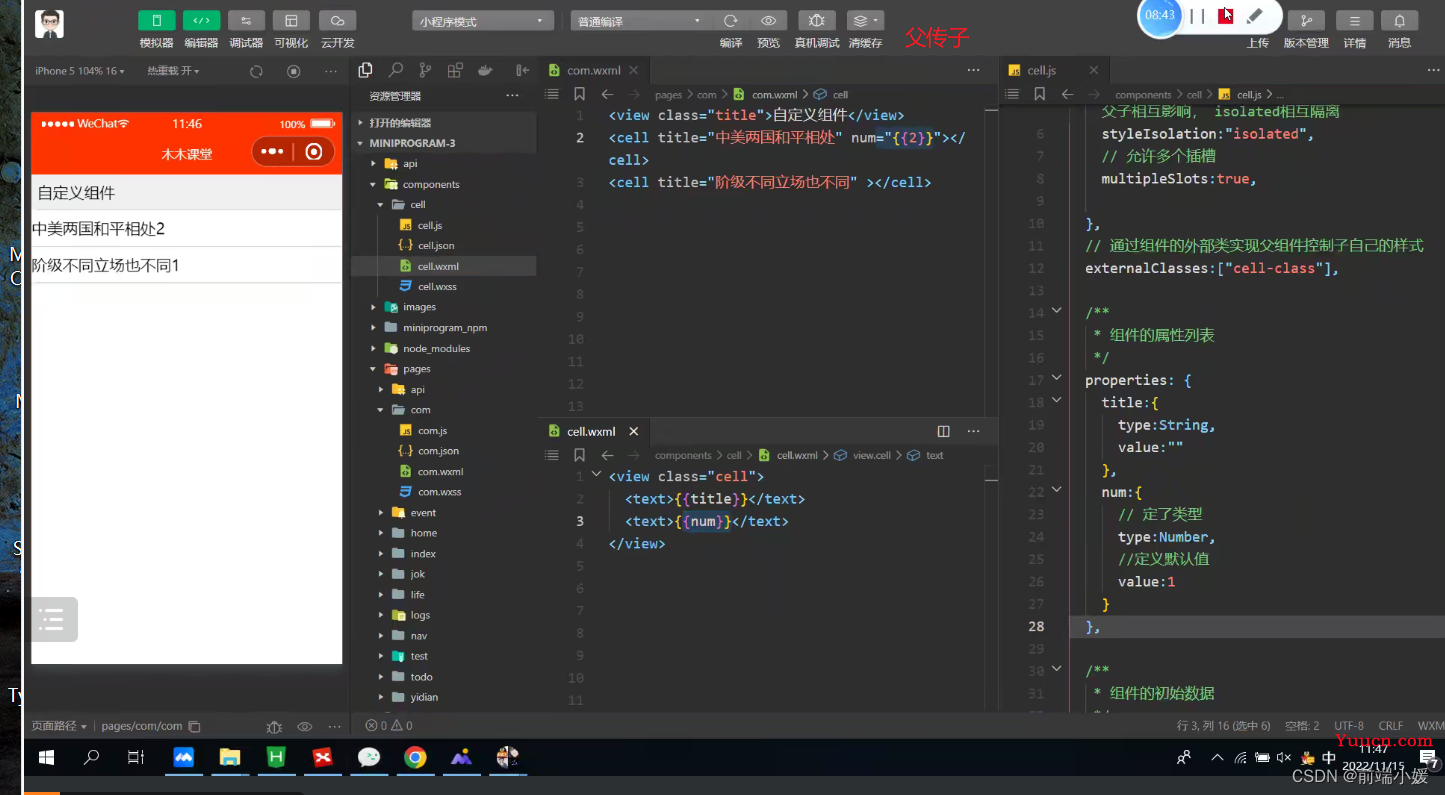Copy the pages/com/com path icon
This screenshot has width=1445, height=795.
tap(194, 726)
